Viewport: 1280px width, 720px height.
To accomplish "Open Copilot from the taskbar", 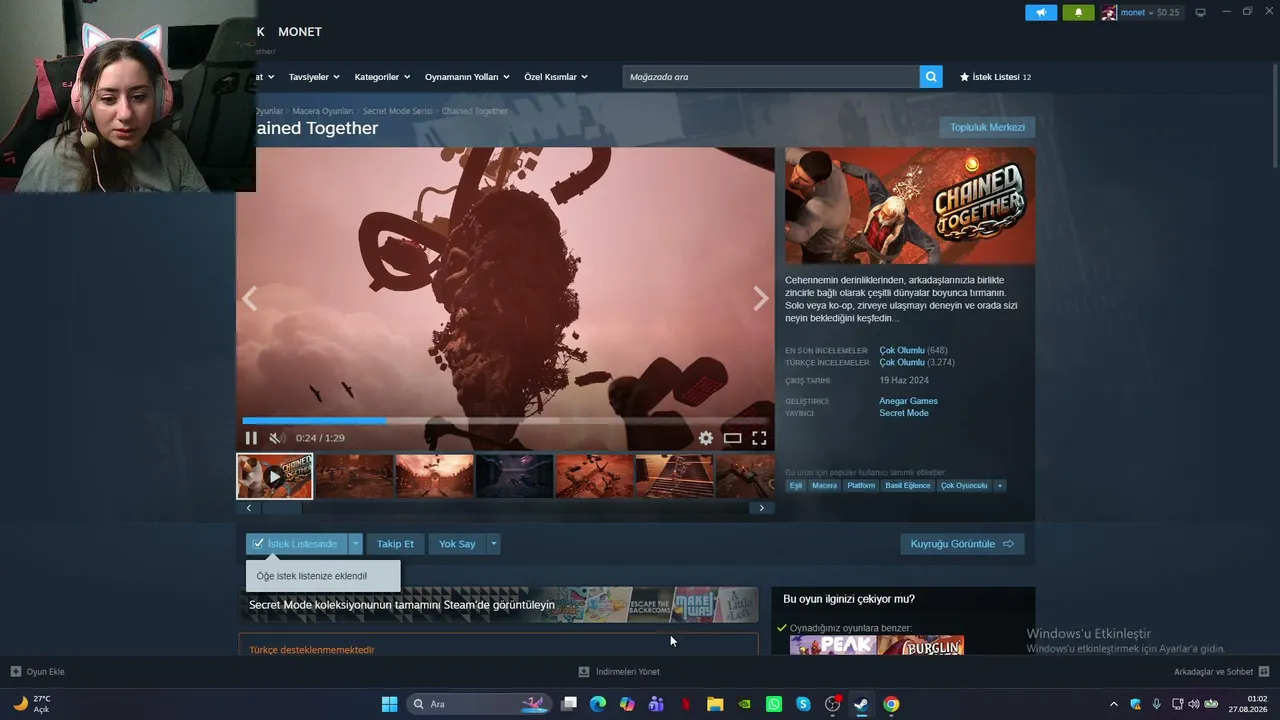I will pyautogui.click(x=627, y=704).
